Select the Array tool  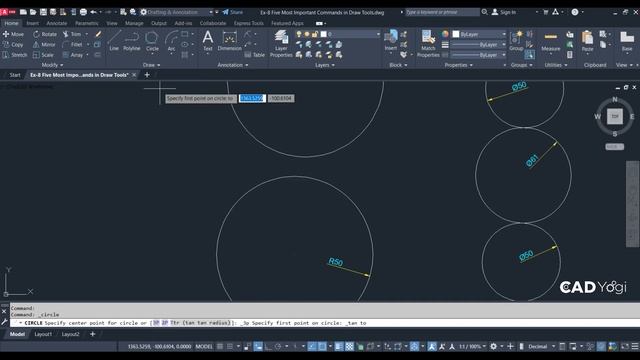[73, 55]
